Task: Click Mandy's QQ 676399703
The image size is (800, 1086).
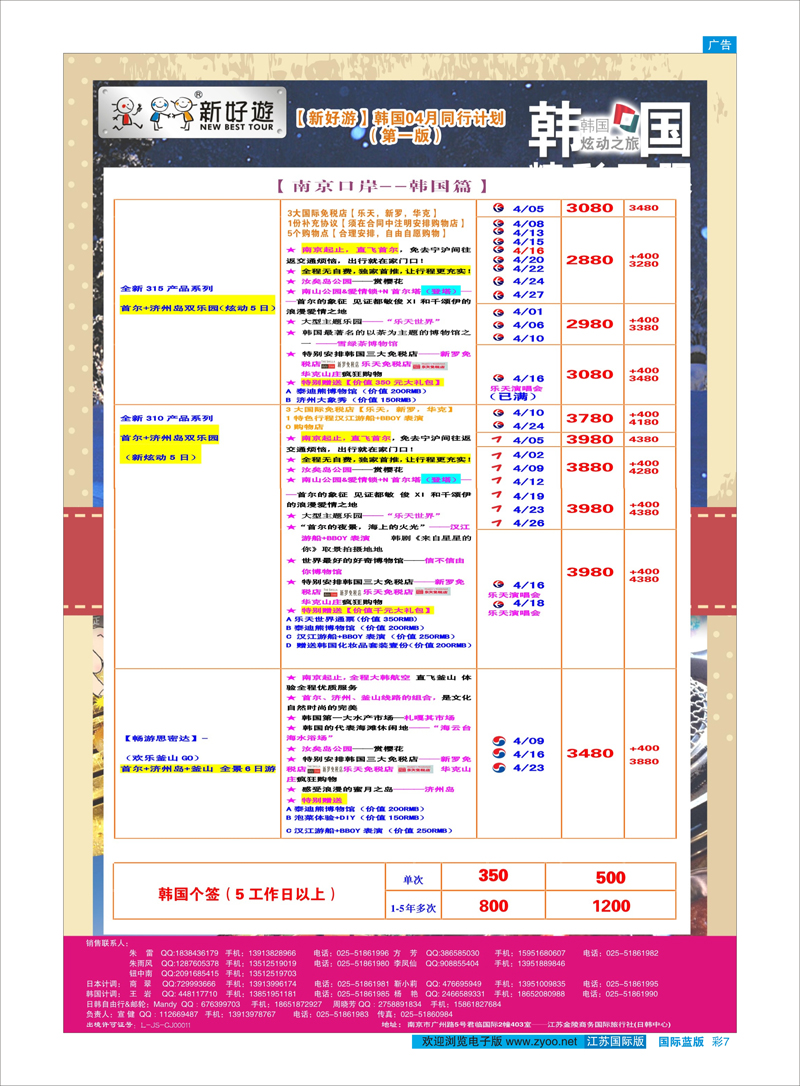Action: click(220, 1004)
